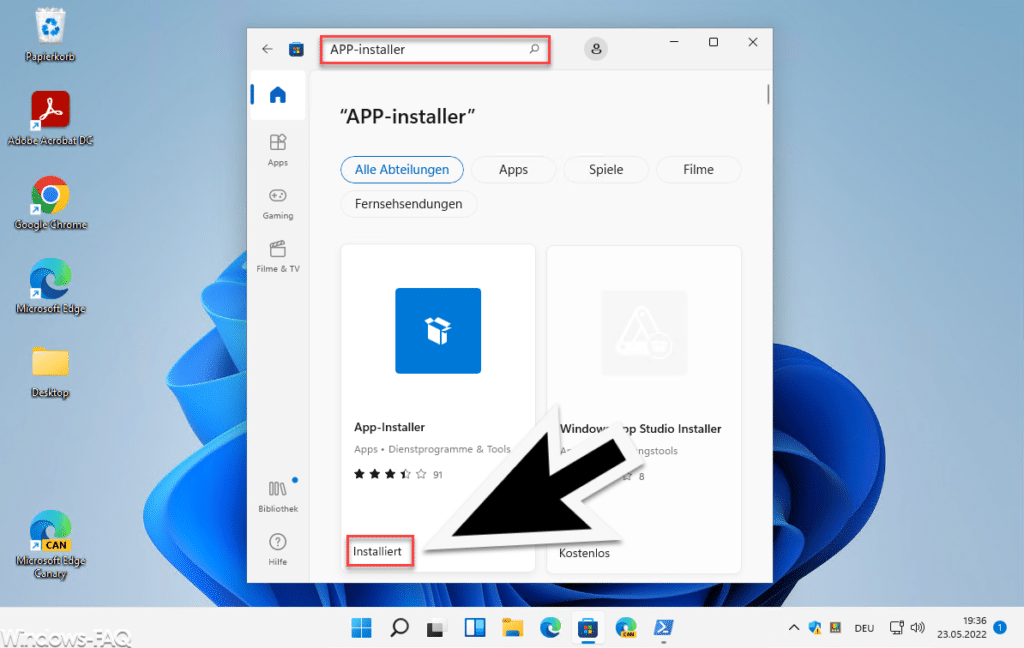Select the Filme filter chip
1024x648 pixels.
pos(698,170)
